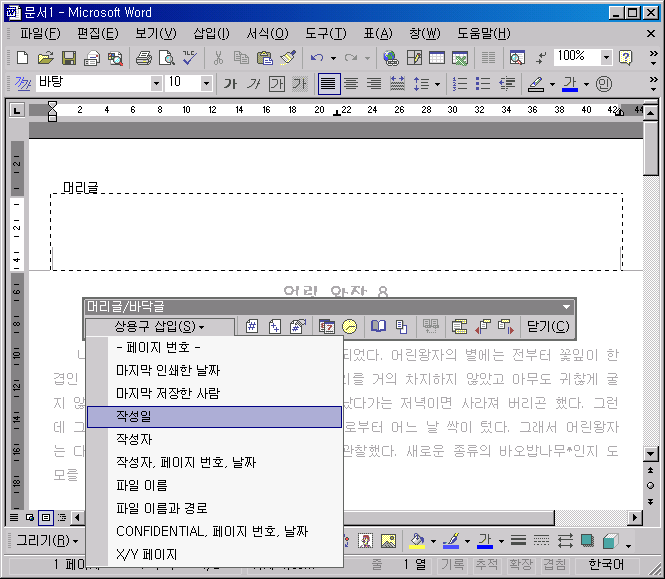Show previous header section
665x579 pixels.
click(x=483, y=327)
